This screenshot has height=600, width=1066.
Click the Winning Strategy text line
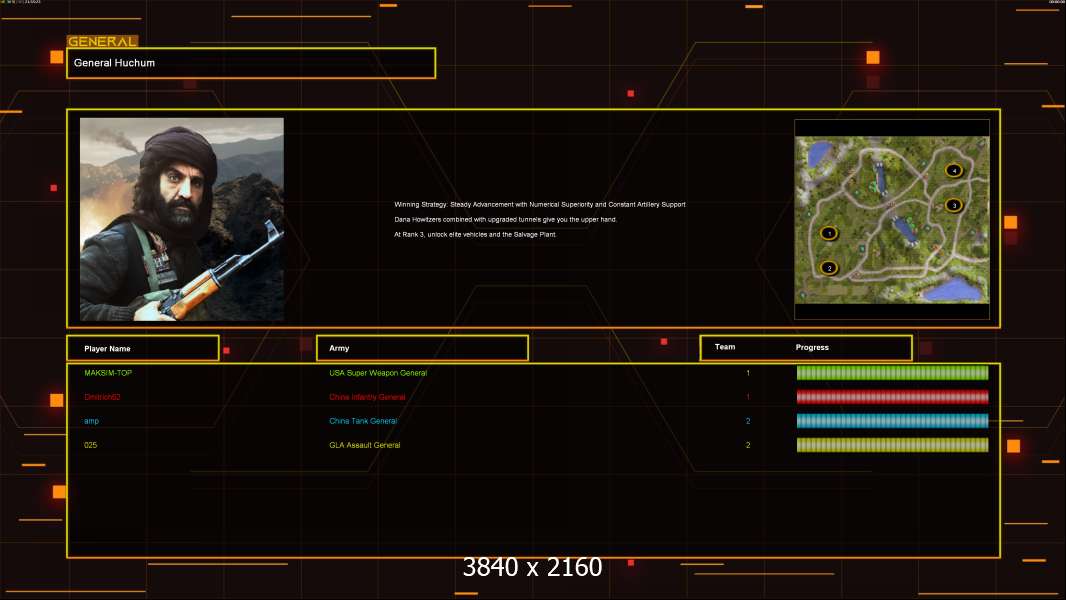pyautogui.click(x=540, y=205)
